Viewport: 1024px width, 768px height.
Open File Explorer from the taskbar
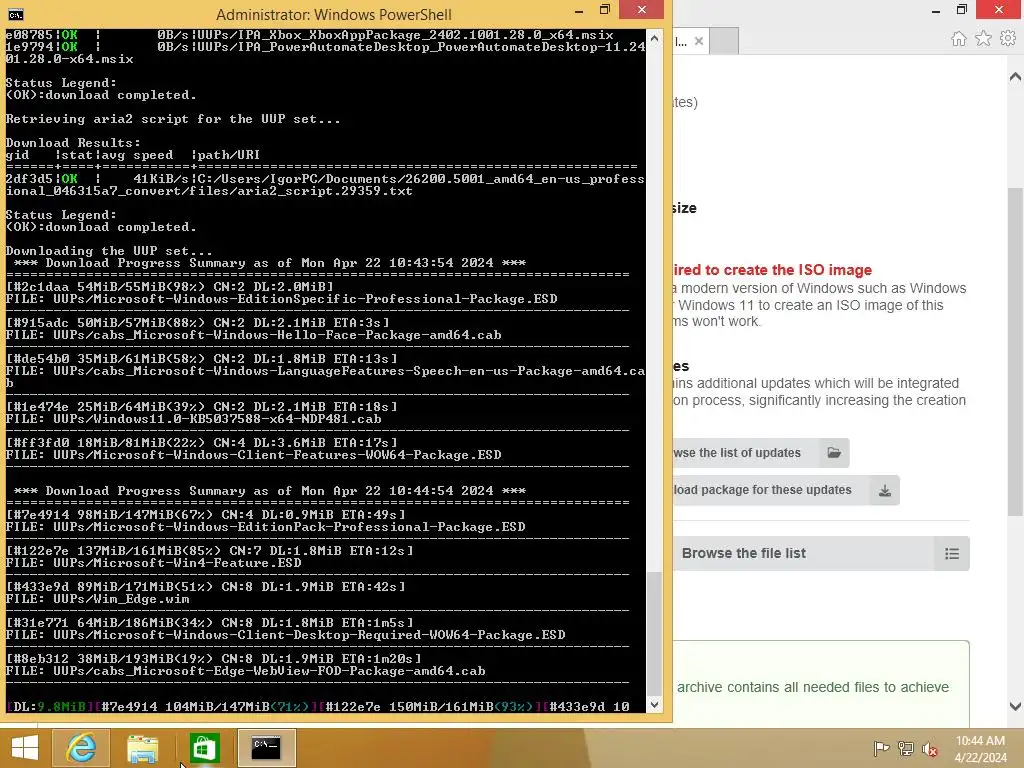[142, 747]
